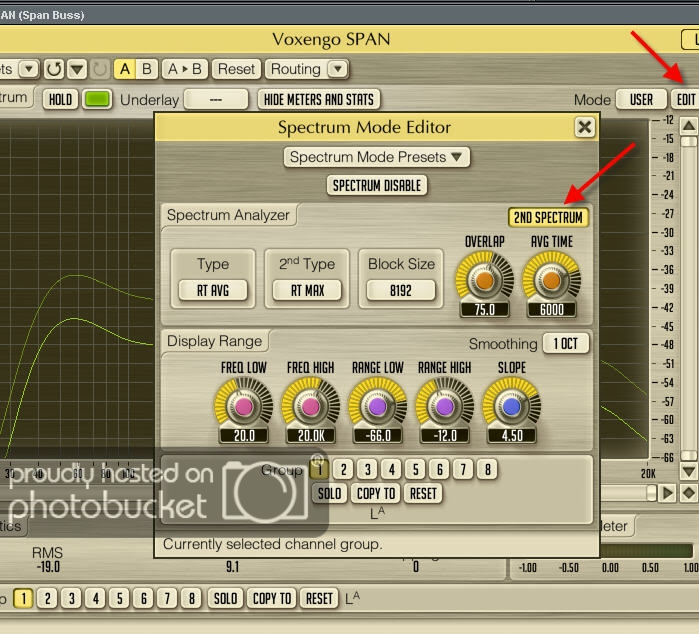Click the AVG TIME value field 6000
The width and height of the screenshot is (699, 634).
pos(551,309)
